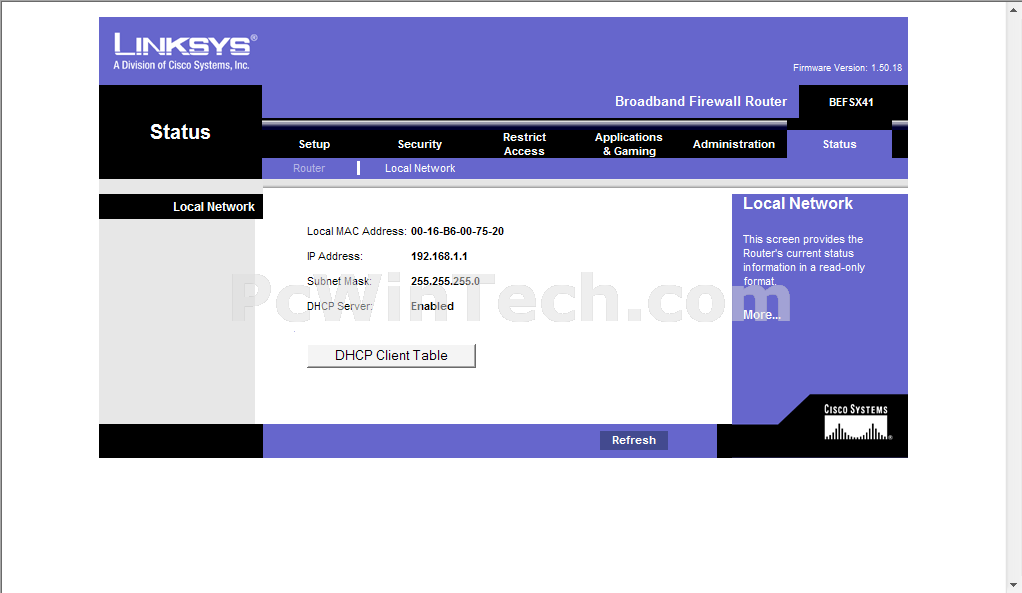Click the page scrollbar up arrow
Viewport: 1022px width, 593px height.
click(x=1014, y=8)
